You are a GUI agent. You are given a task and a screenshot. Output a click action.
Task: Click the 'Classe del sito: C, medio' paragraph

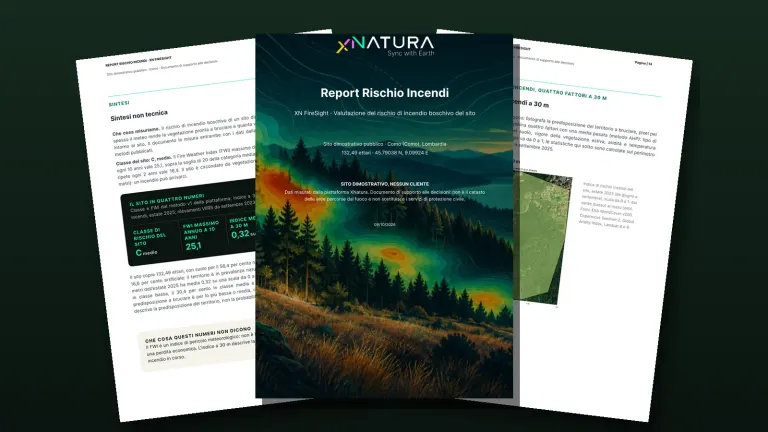click(186, 167)
